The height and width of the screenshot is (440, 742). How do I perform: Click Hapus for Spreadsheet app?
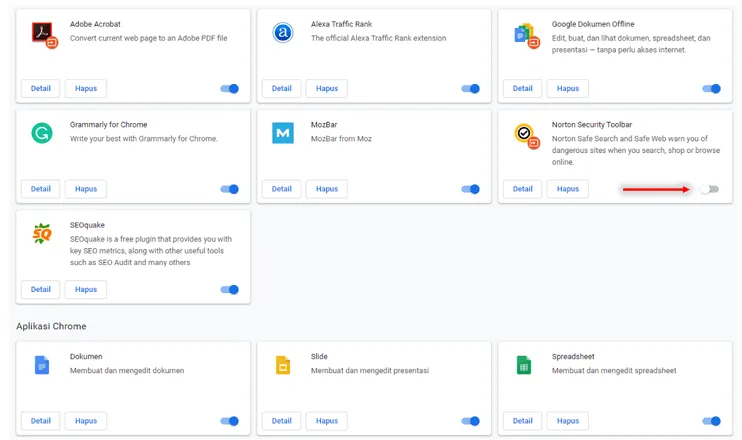click(568, 421)
